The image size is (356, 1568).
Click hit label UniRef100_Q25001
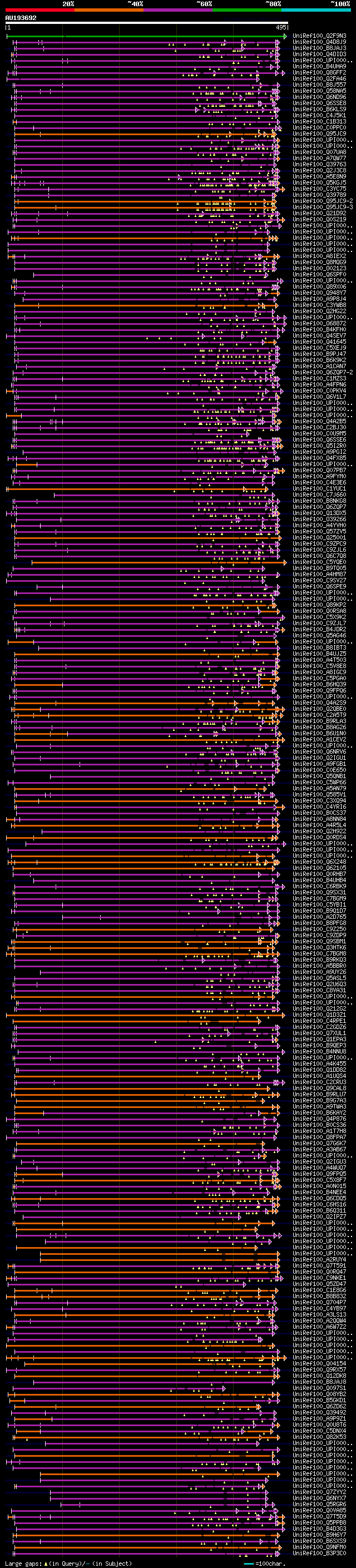tap(319, 537)
